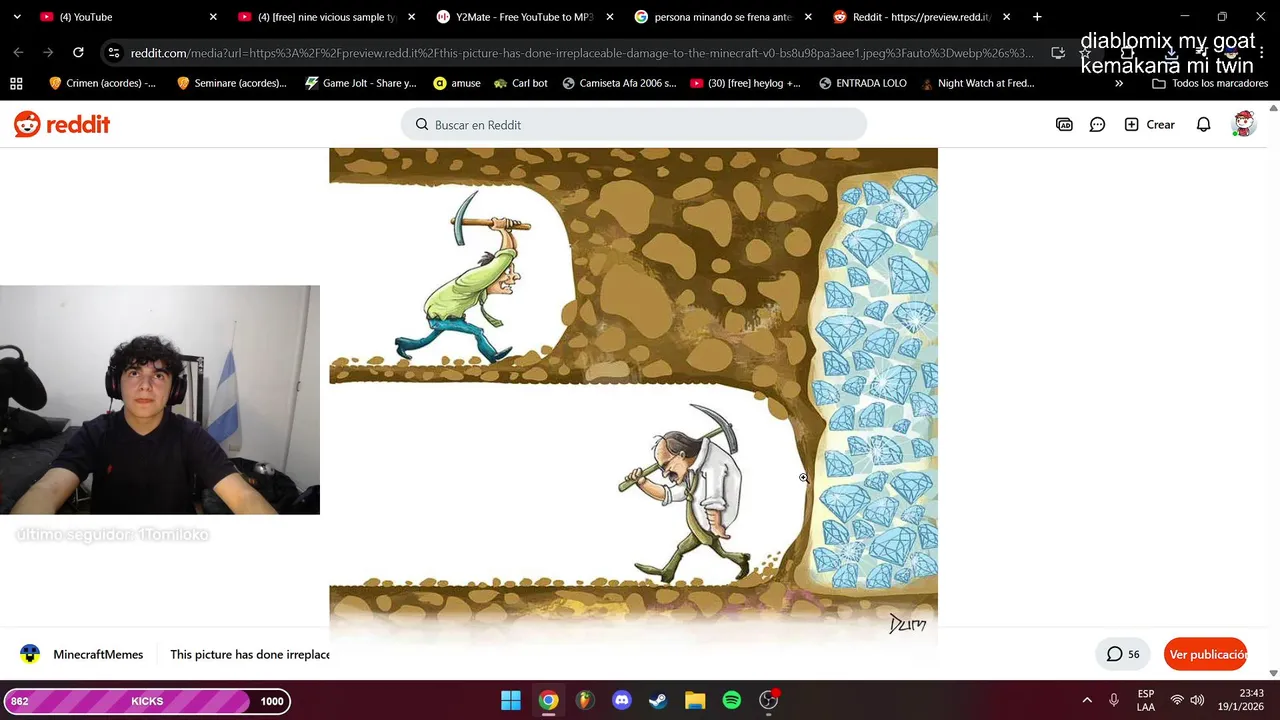Expand the system tray hidden icons
The width and height of the screenshot is (1280, 720).
point(1087,700)
